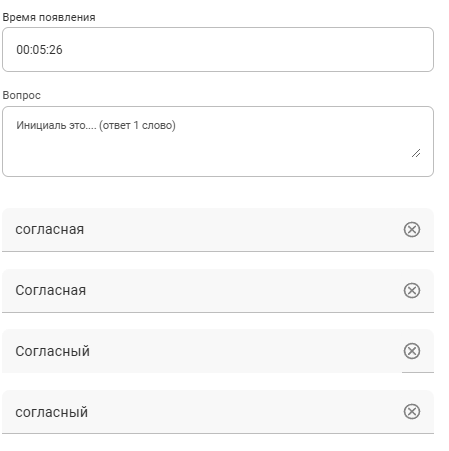This screenshot has height=451, width=449.
Task: Select the seconds segment '26' in time value
Action: coord(56,50)
